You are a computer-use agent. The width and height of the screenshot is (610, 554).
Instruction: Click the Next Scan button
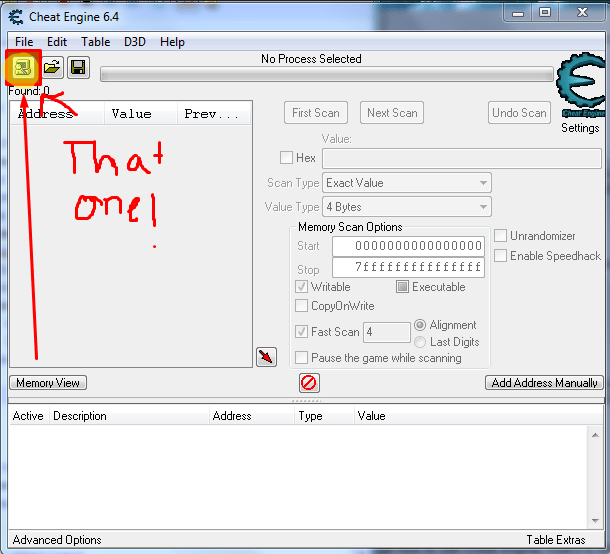click(392, 113)
